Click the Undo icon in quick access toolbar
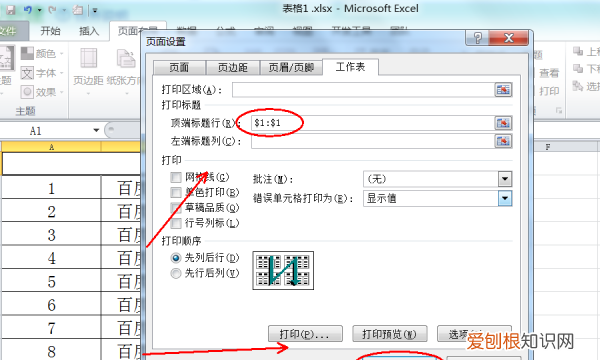Image resolution: width=600 pixels, height=360 pixels. 28,10
